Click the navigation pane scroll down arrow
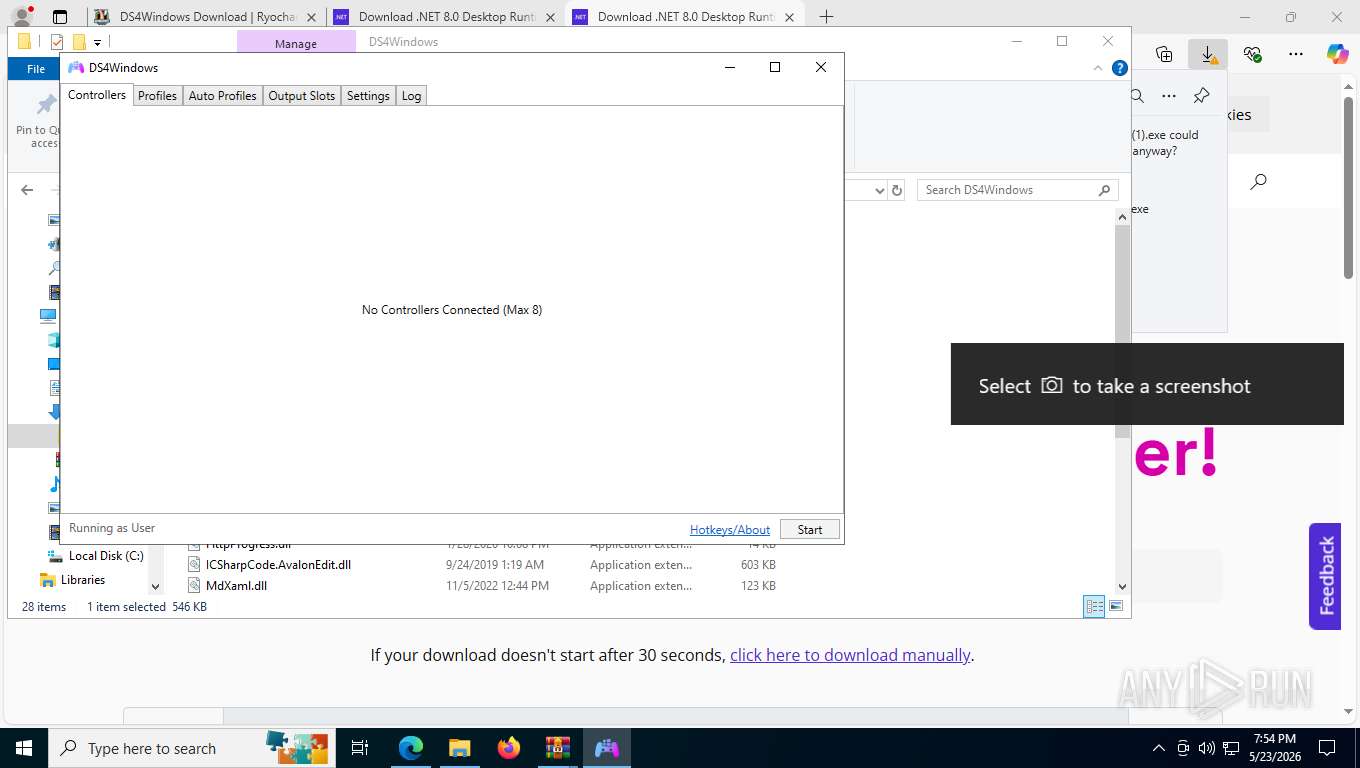The width and height of the screenshot is (1360, 768). [155, 587]
